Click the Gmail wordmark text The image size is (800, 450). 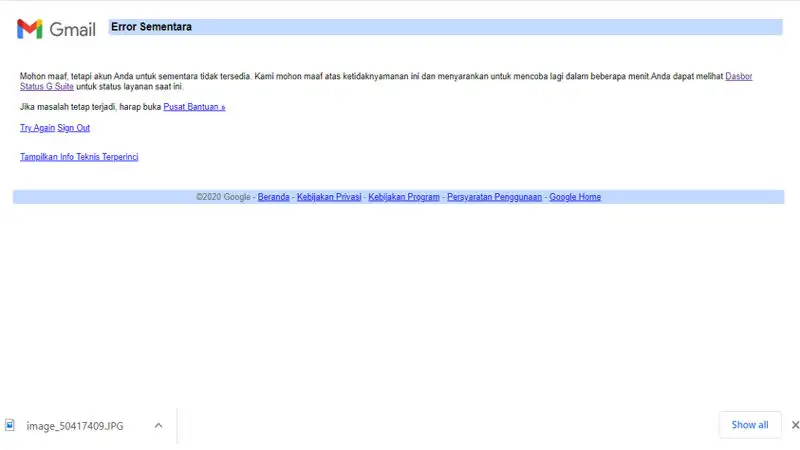point(72,30)
